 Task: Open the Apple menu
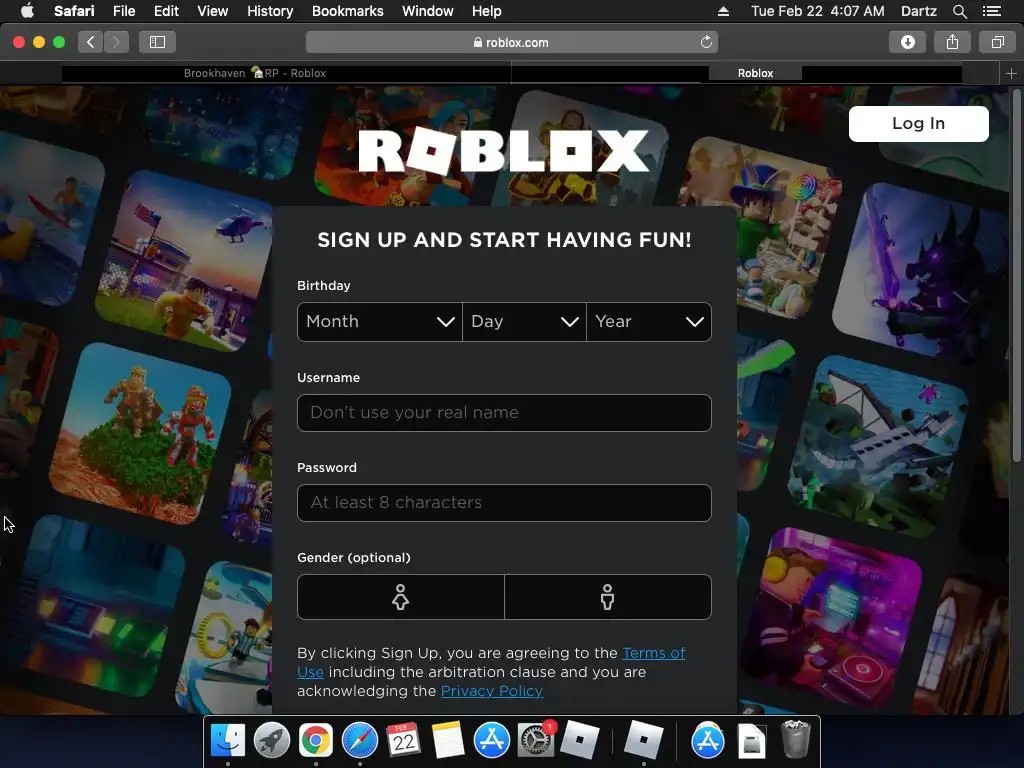pos(27,11)
